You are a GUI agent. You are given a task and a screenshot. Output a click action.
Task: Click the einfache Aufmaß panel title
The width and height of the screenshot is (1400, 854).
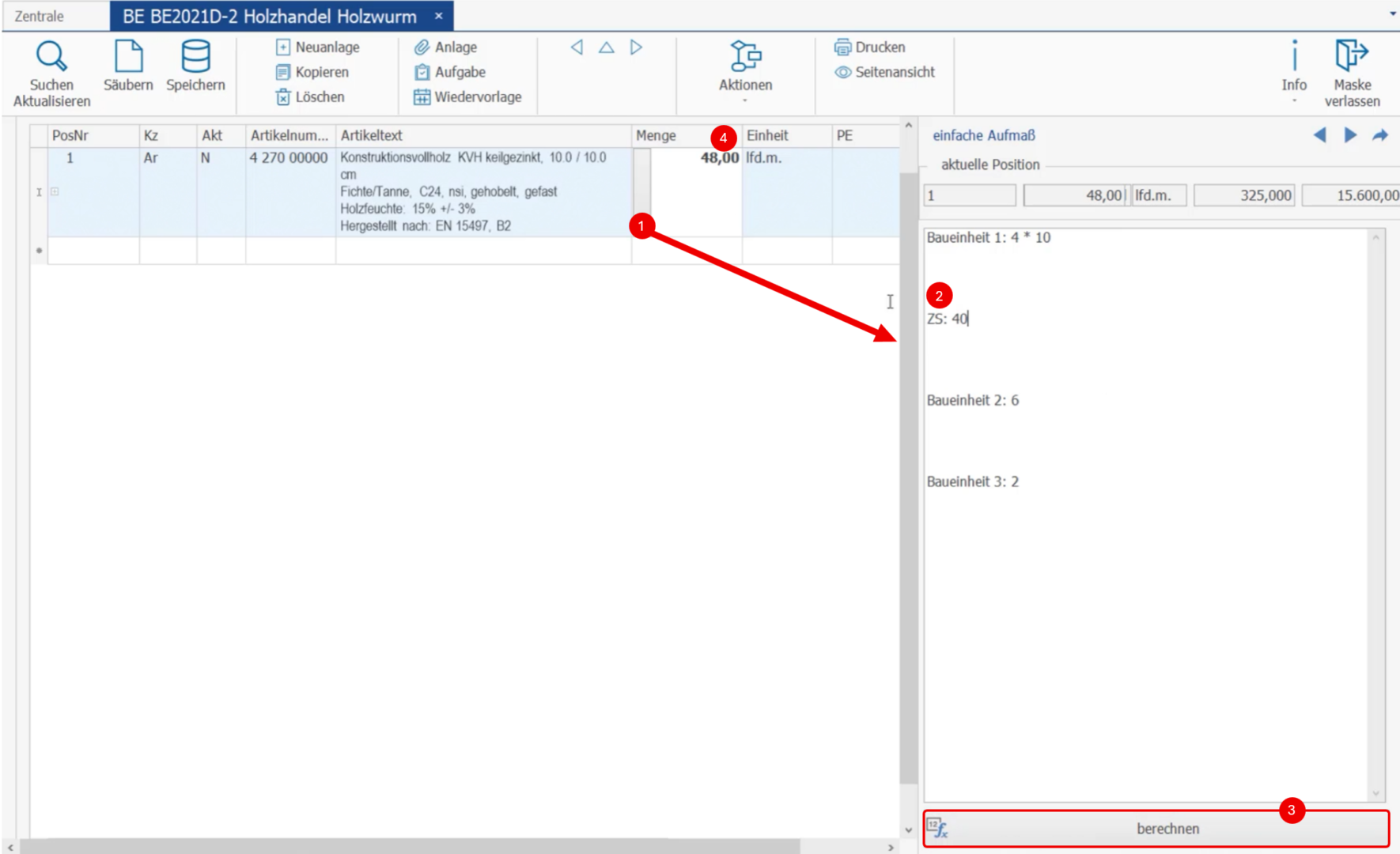point(983,135)
